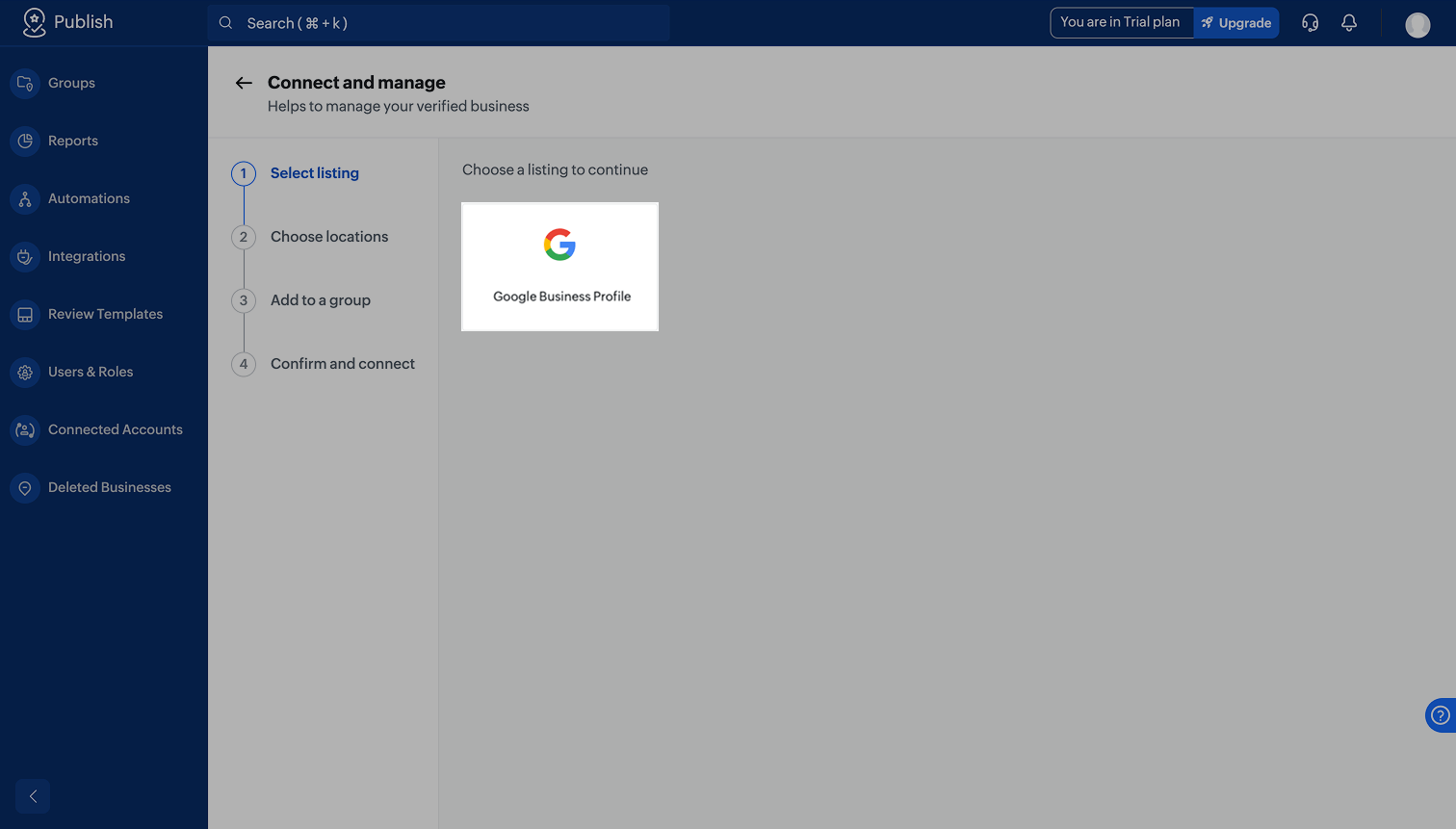
Task: Open the Connected Accounts label
Action: point(116,429)
